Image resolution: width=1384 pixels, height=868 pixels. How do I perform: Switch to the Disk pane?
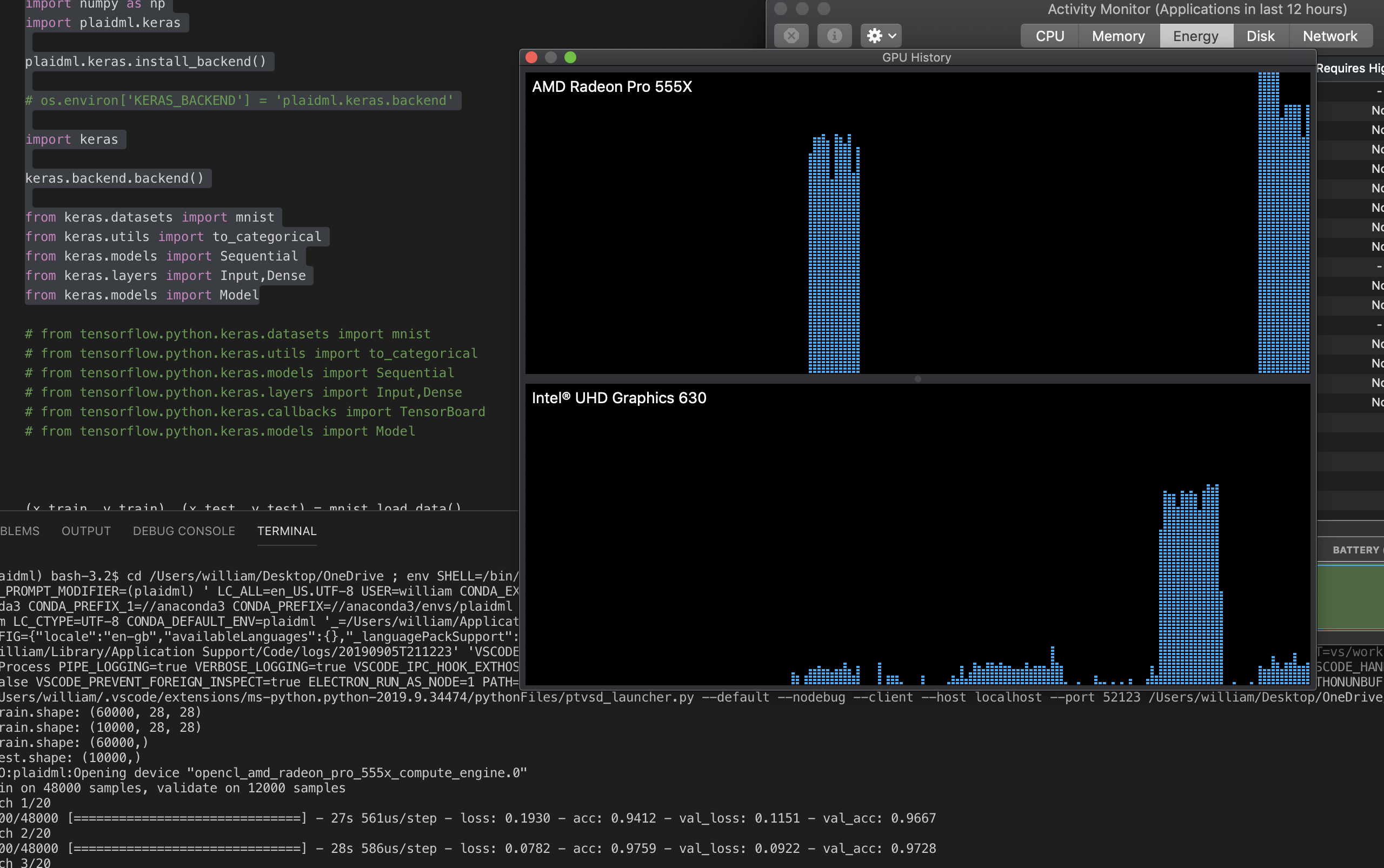pyautogui.click(x=1260, y=36)
